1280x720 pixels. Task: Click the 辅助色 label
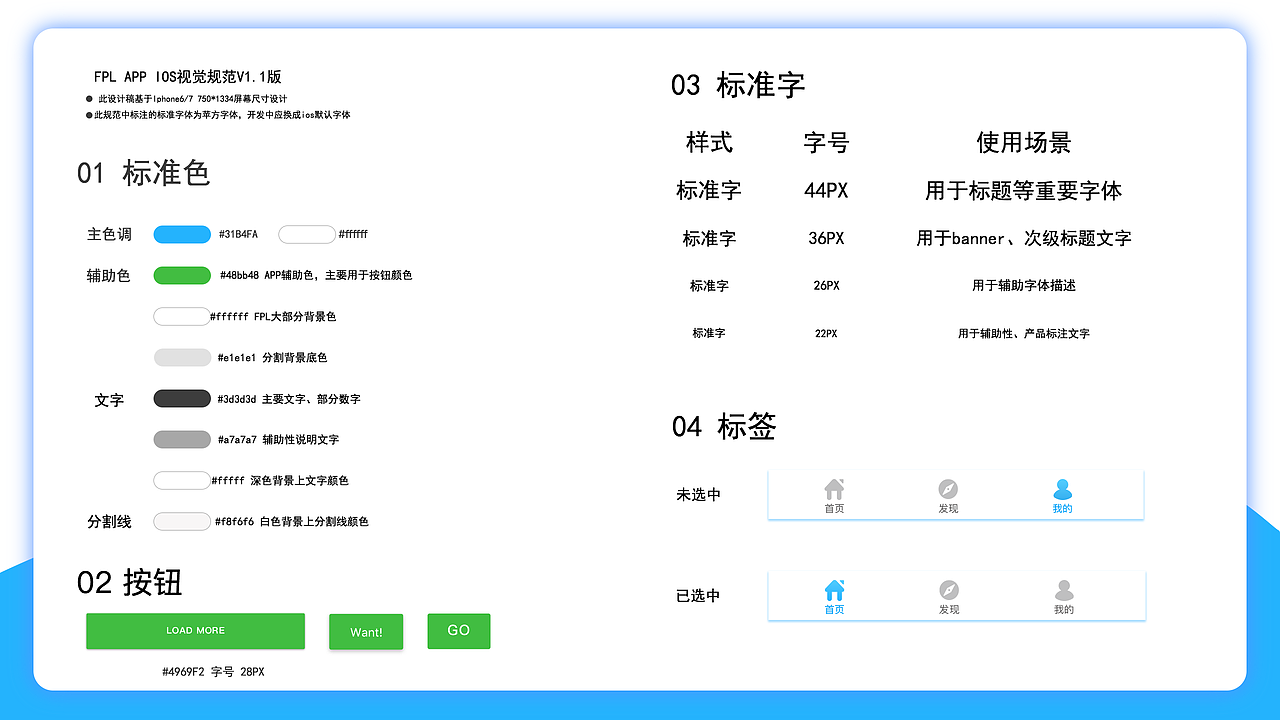(109, 275)
